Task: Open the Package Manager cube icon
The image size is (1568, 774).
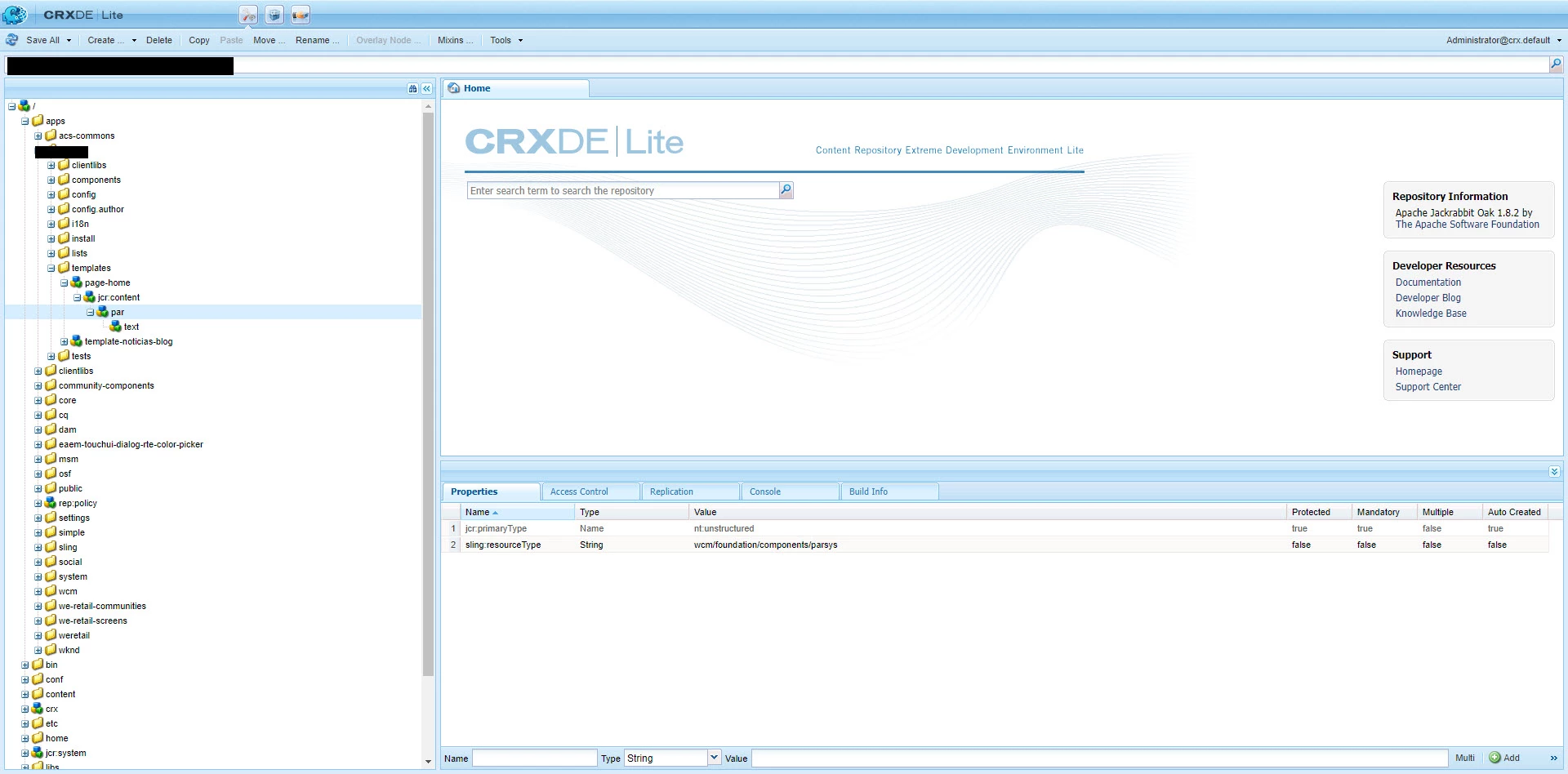Action: pos(274,15)
